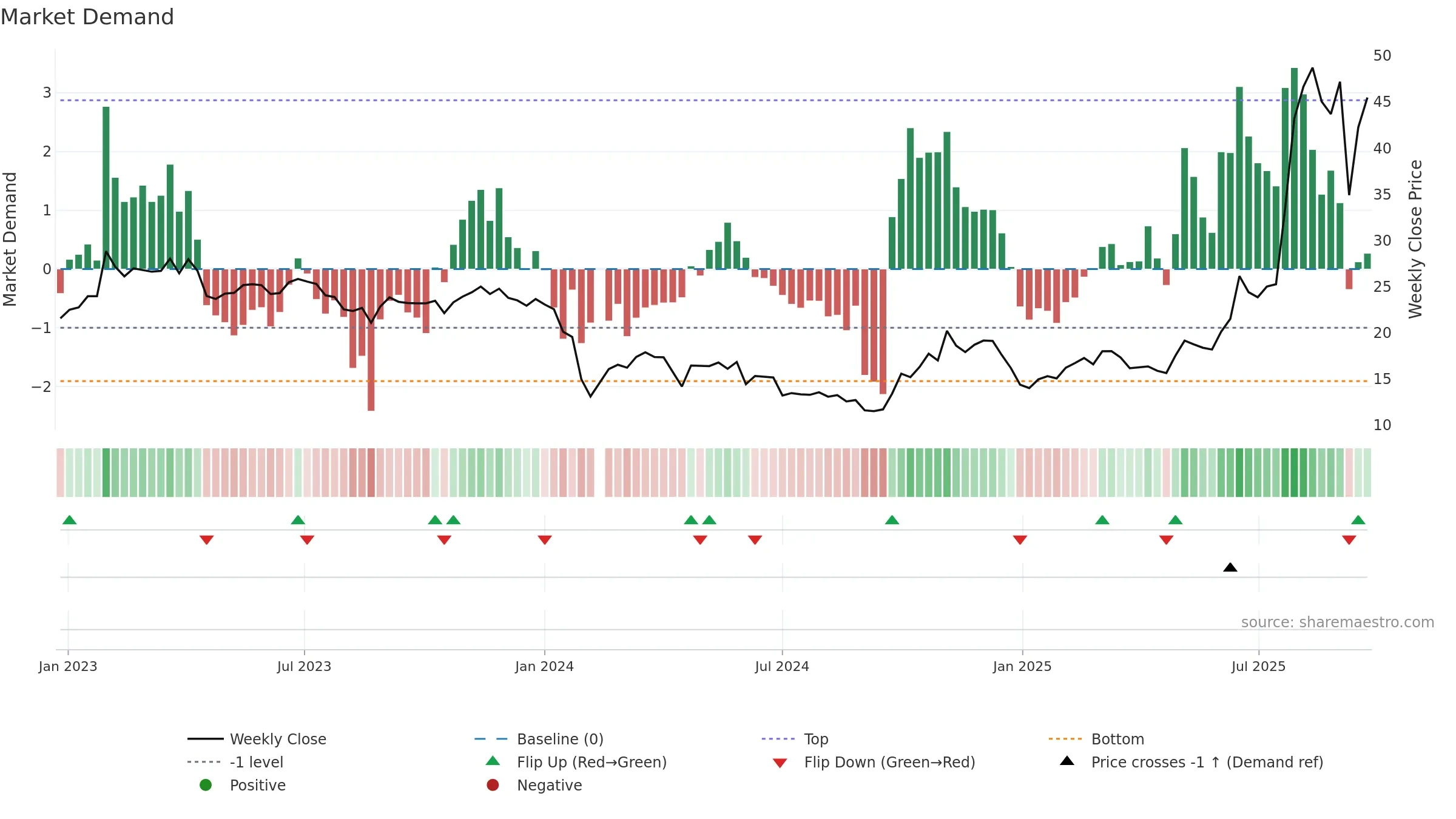Click the black price-cross marker before Jul 2025
The image size is (1456, 819).
click(1230, 567)
